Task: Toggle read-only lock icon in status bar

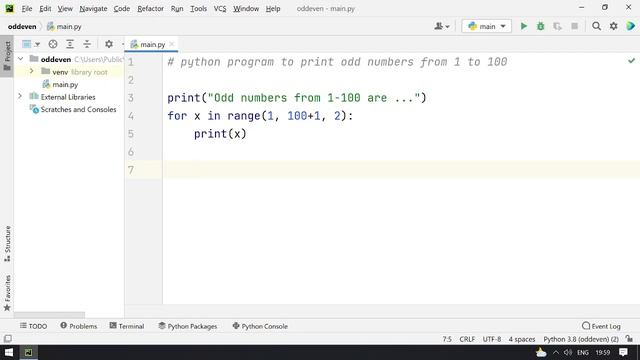Action: pyautogui.click(x=629, y=339)
